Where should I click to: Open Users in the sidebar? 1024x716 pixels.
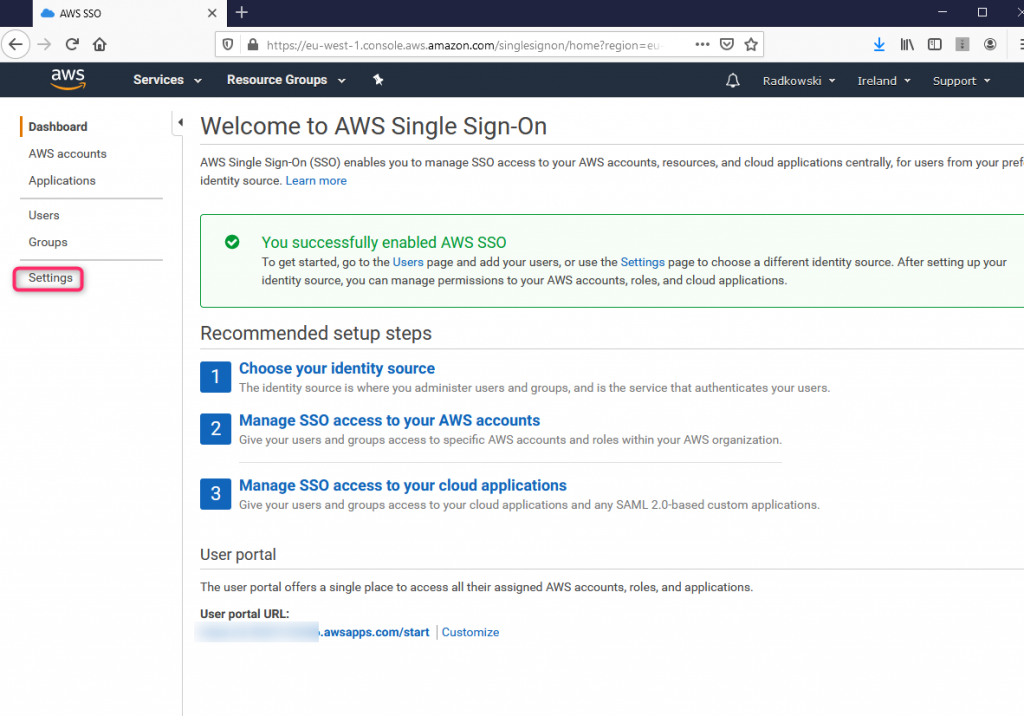pos(44,215)
